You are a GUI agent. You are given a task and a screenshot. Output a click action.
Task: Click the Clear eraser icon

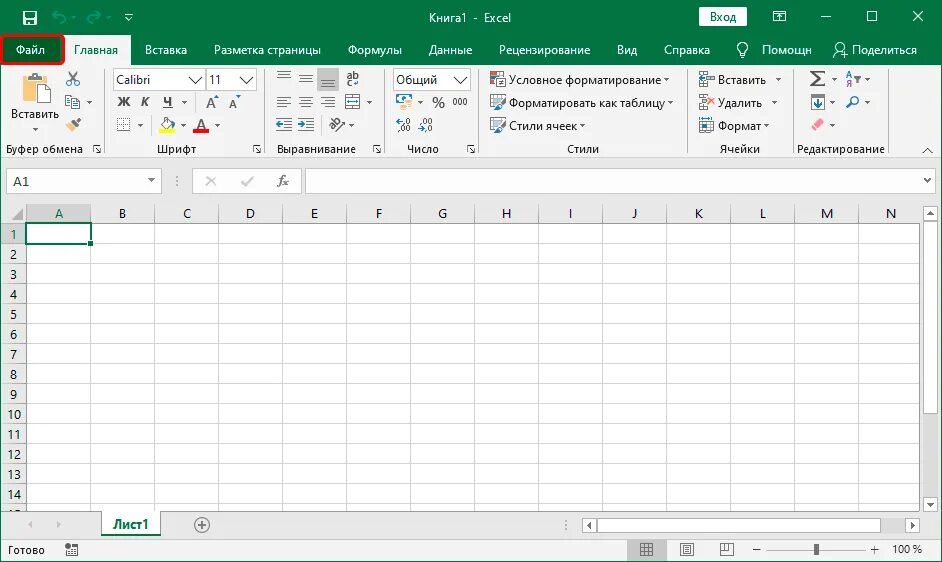[818, 125]
